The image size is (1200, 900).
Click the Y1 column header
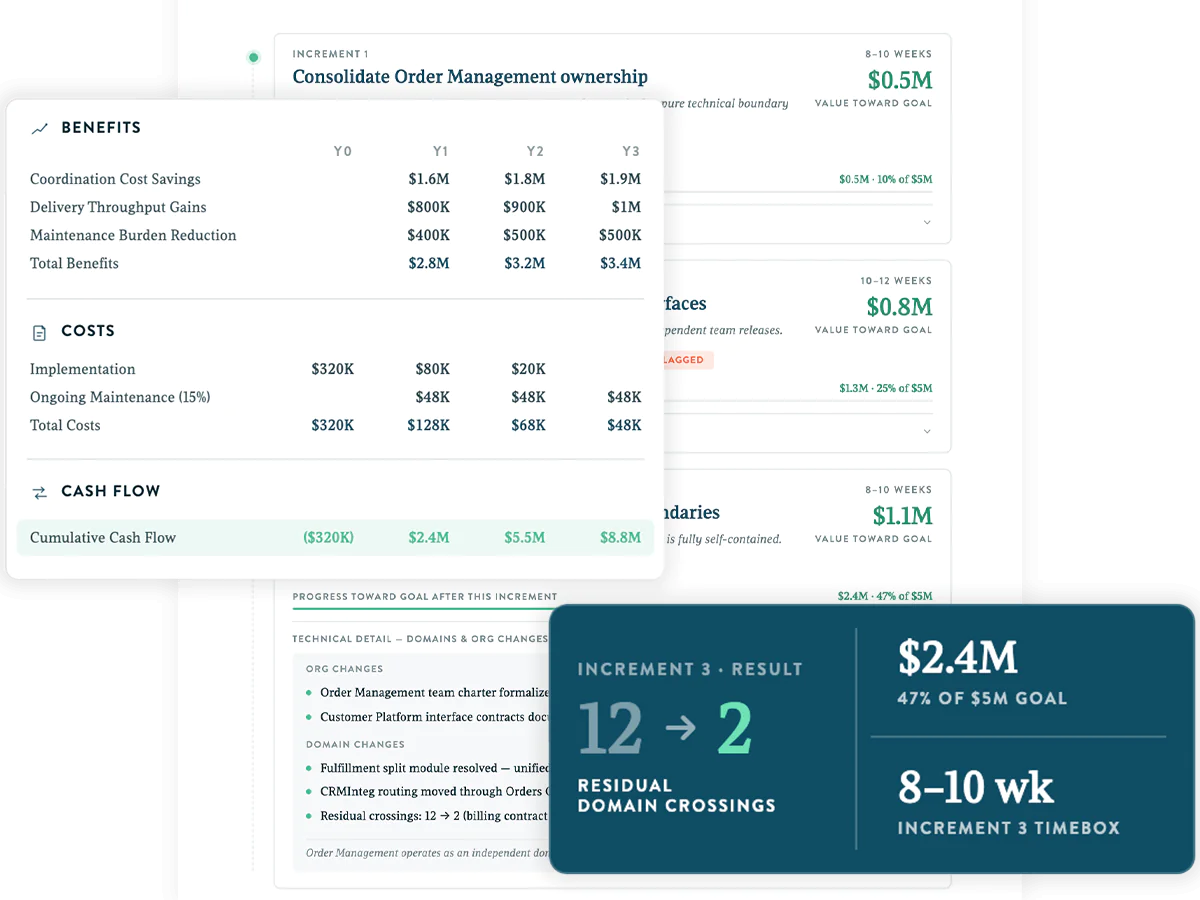point(440,151)
